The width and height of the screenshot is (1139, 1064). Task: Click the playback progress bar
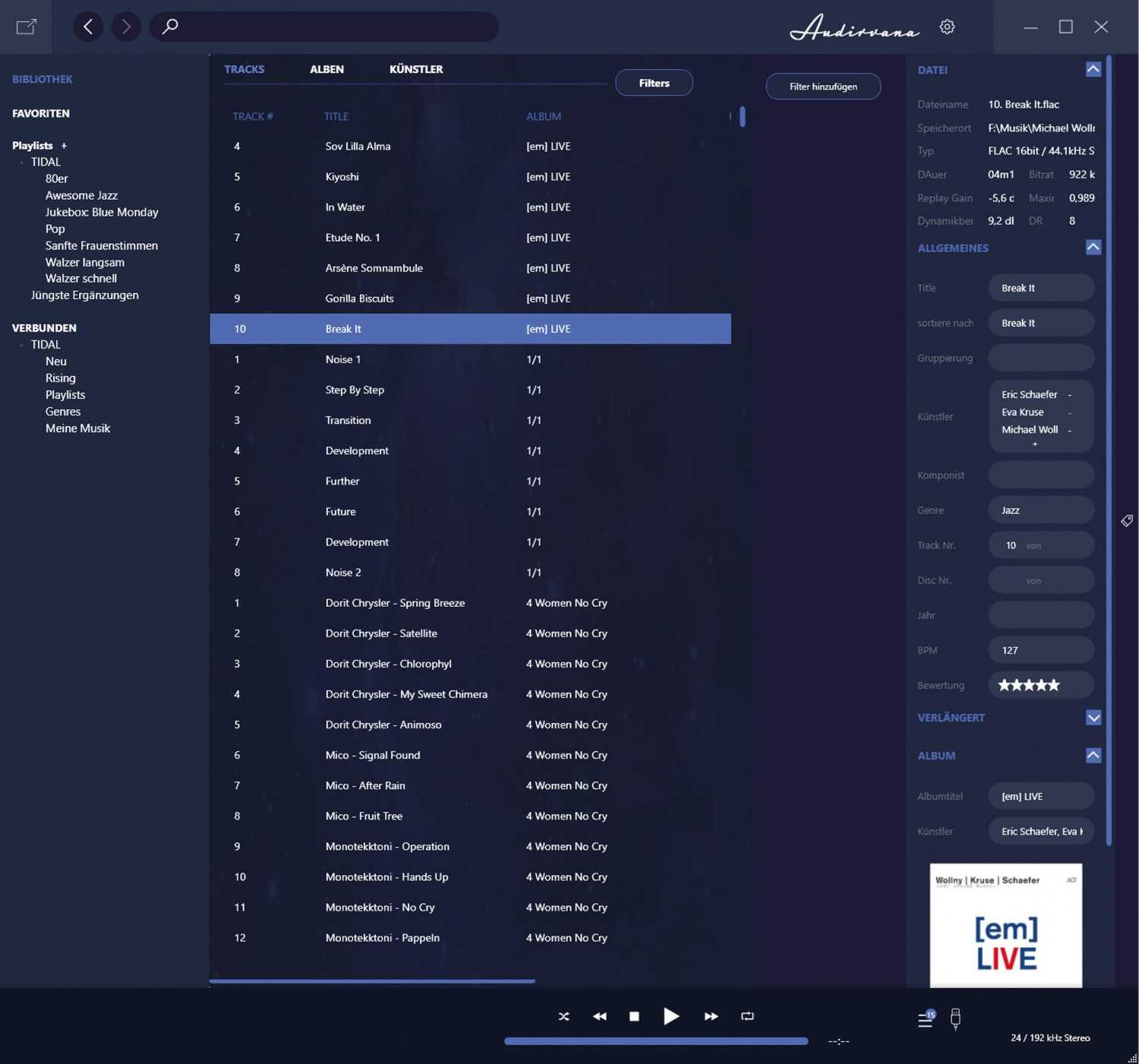[x=656, y=1041]
